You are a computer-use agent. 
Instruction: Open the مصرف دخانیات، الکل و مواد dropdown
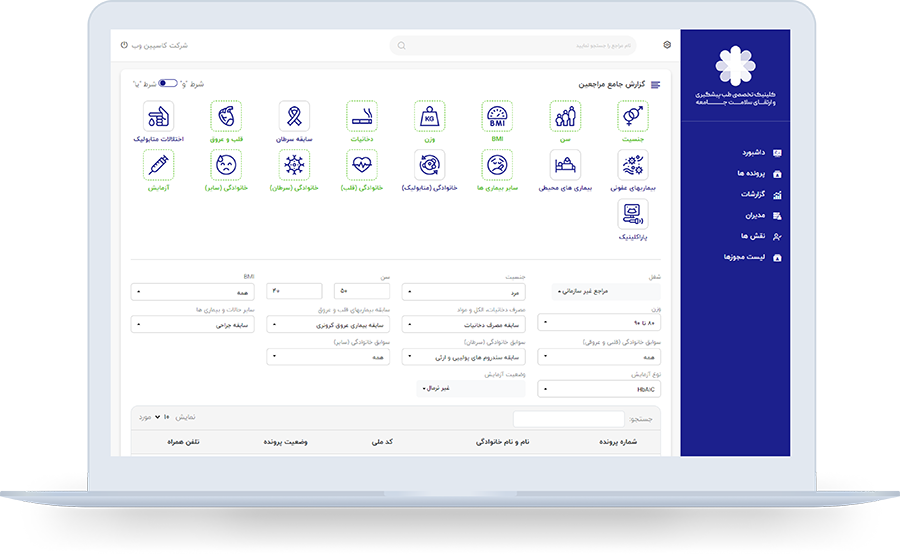point(463,324)
